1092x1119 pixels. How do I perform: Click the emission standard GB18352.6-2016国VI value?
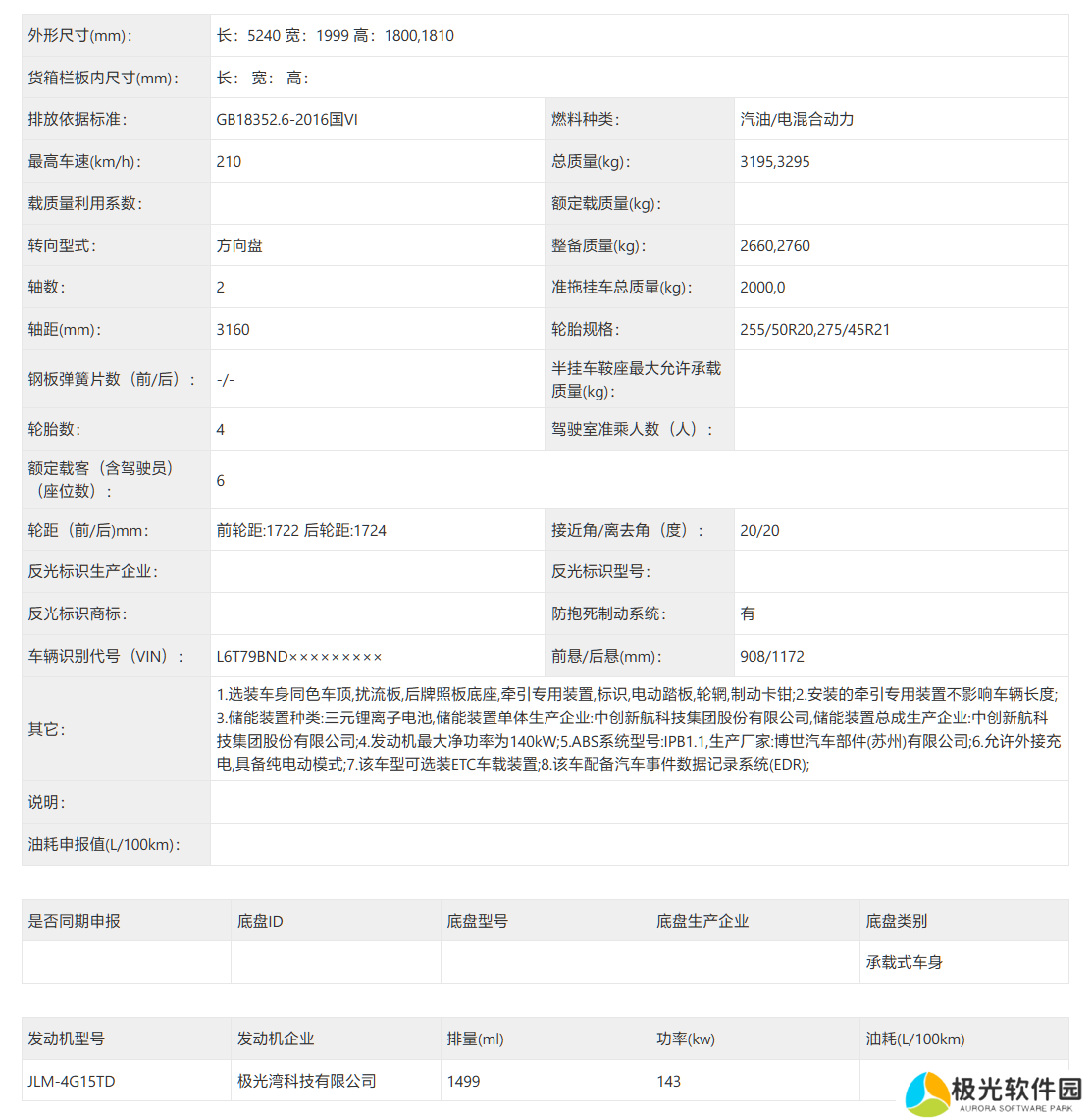click(286, 119)
